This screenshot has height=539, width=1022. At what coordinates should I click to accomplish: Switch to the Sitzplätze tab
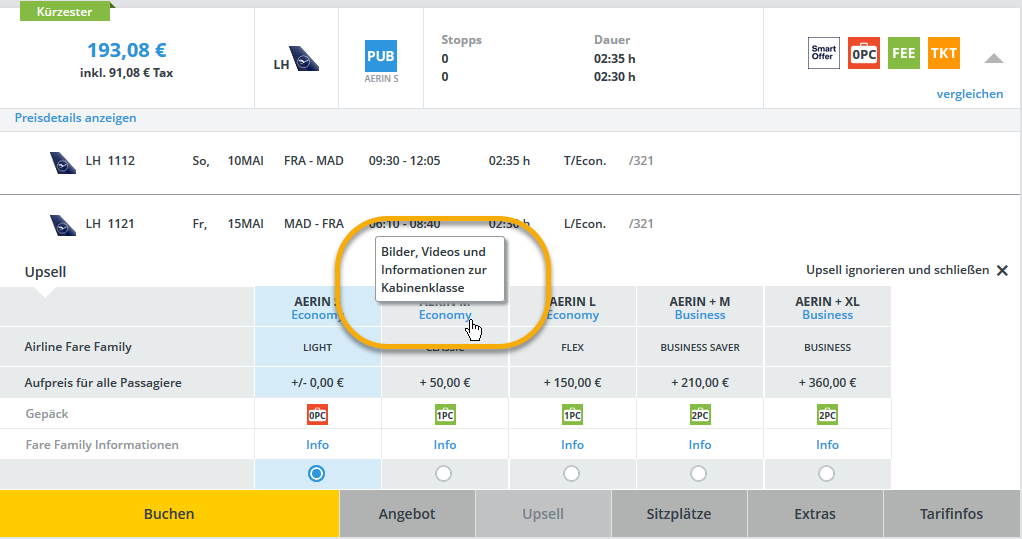[x=679, y=514]
